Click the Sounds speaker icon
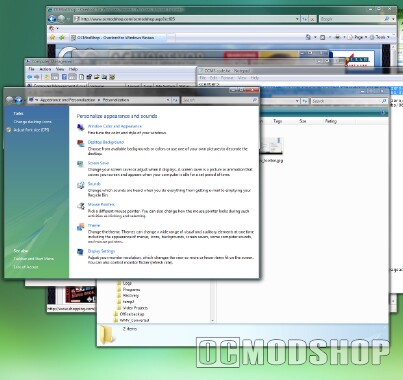403x380 pixels. tap(81, 185)
